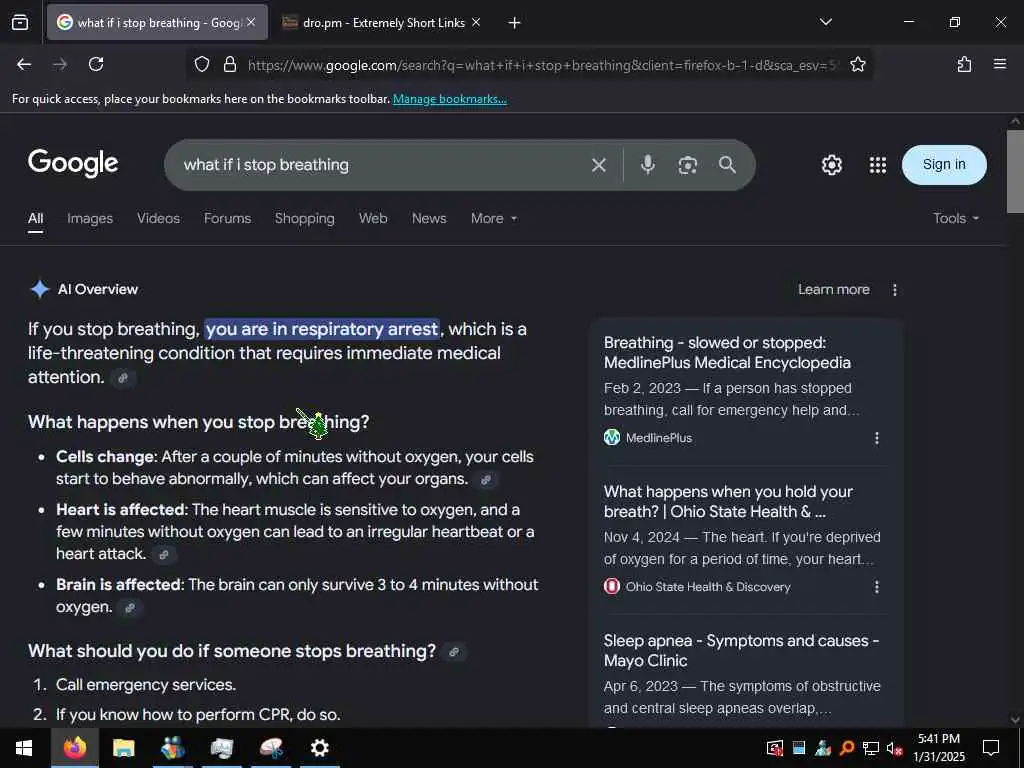The height and width of the screenshot is (768, 1024).
Task: Expand the list all tabs chevron
Action: 825,22
